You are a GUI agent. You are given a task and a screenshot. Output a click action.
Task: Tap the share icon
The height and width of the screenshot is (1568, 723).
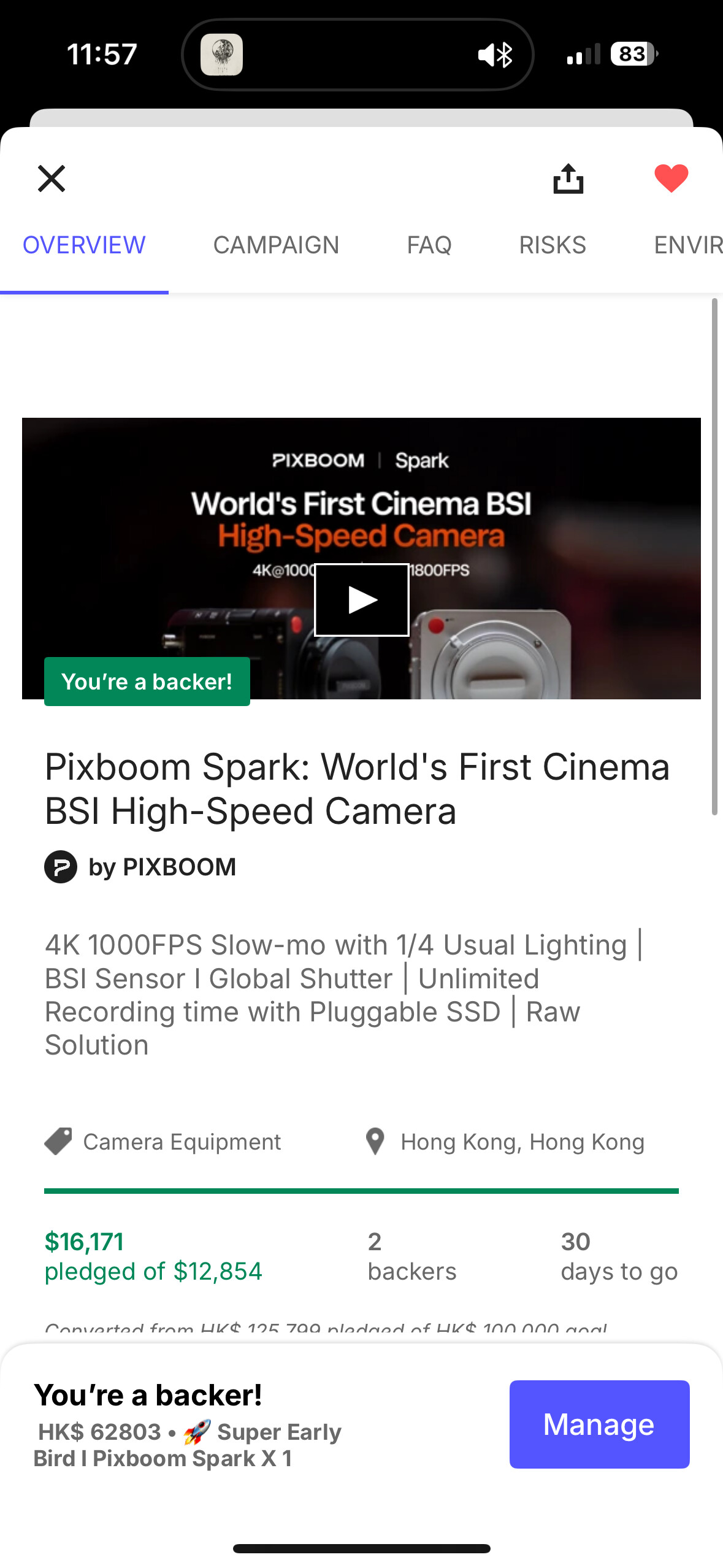click(568, 179)
